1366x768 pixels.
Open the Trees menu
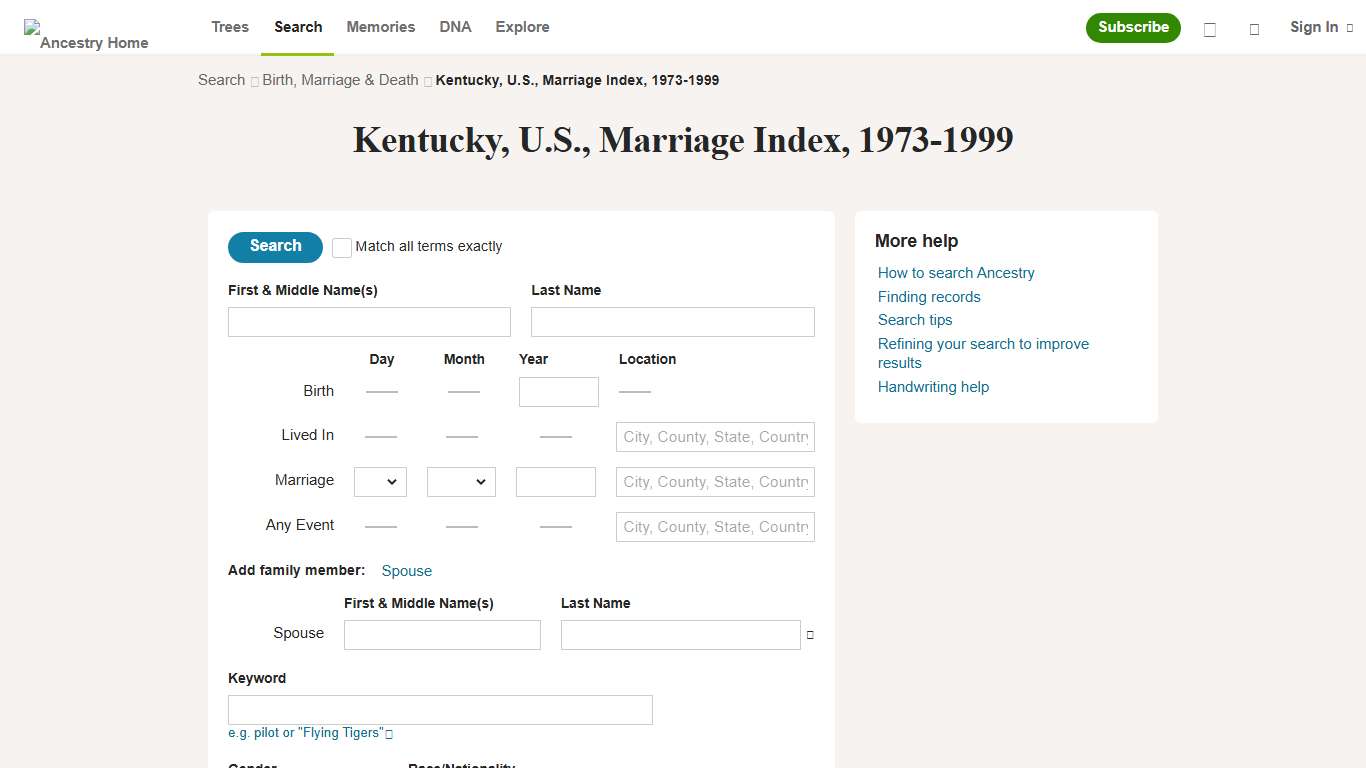point(229,27)
